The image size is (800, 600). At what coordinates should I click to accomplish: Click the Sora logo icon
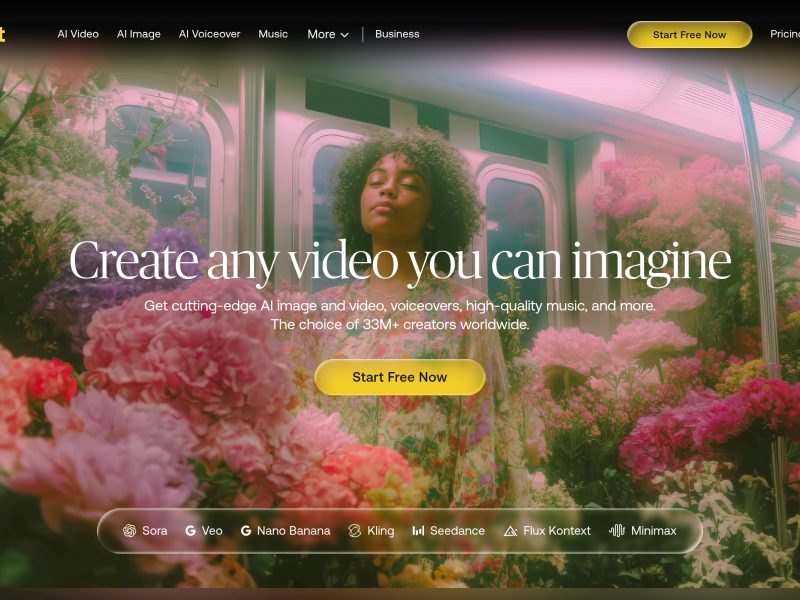pos(129,531)
